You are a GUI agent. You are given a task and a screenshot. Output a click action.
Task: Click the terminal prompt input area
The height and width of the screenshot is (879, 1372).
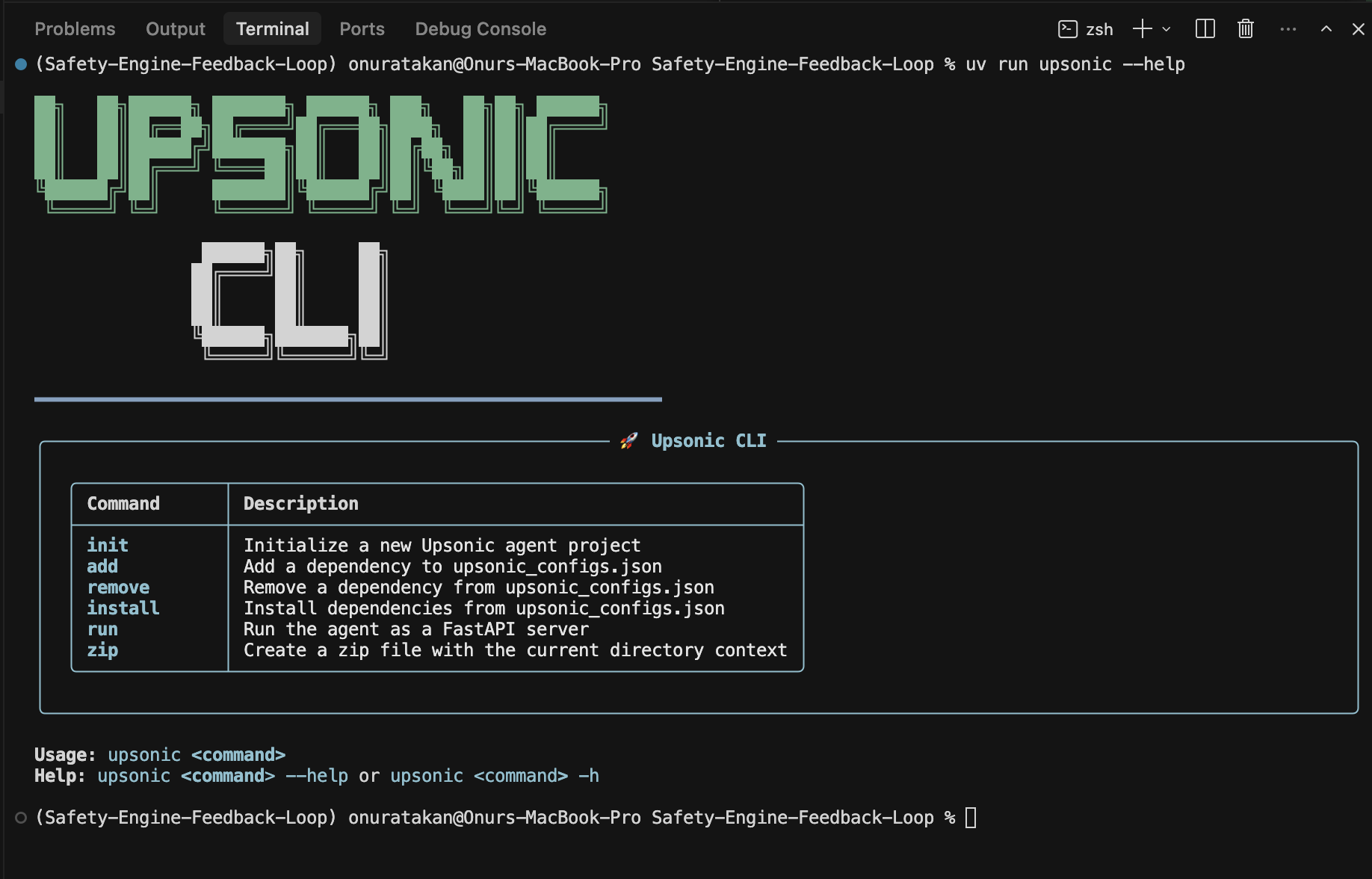[971, 817]
